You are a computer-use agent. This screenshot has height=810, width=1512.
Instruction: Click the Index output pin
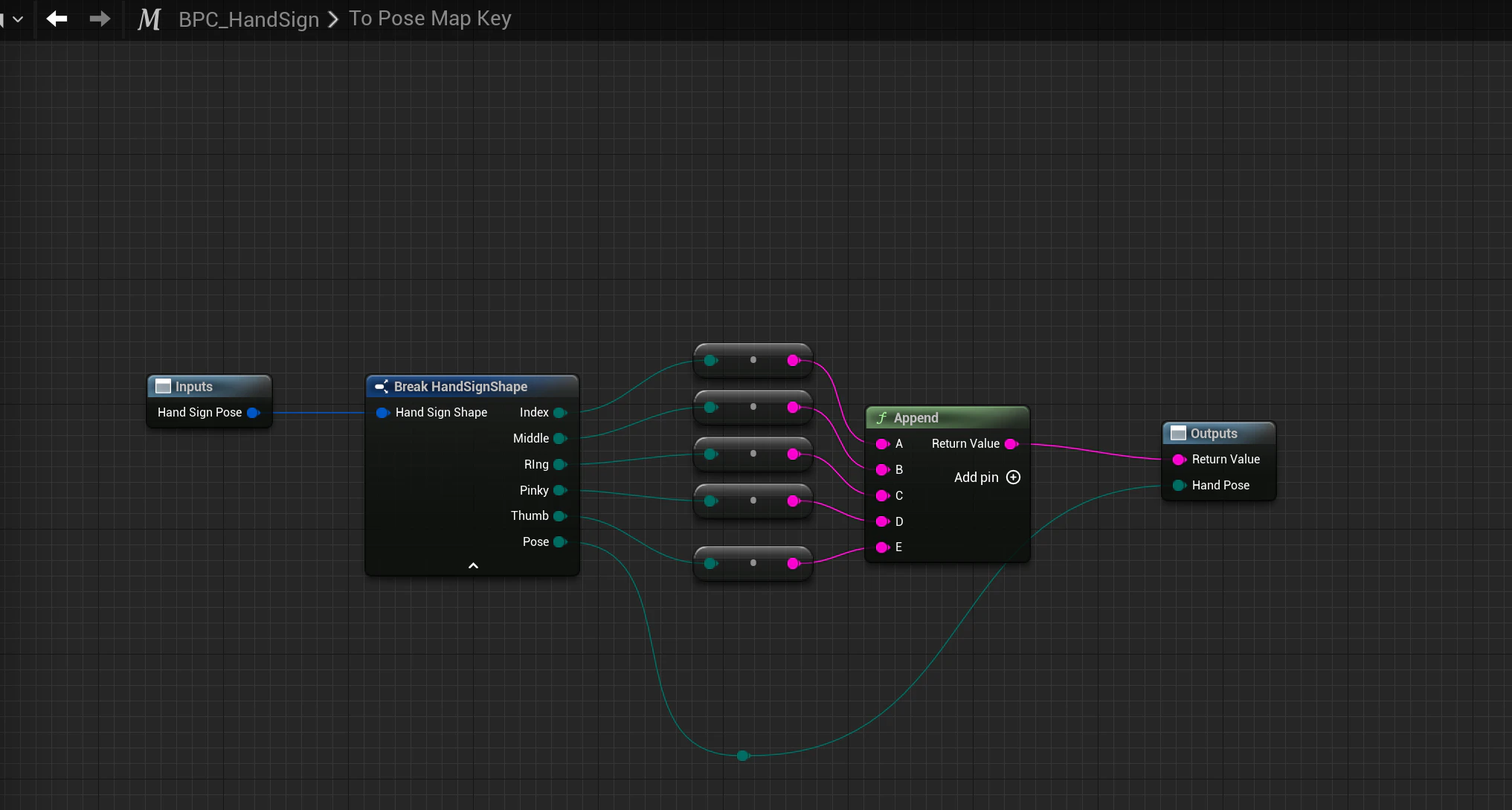(x=560, y=413)
